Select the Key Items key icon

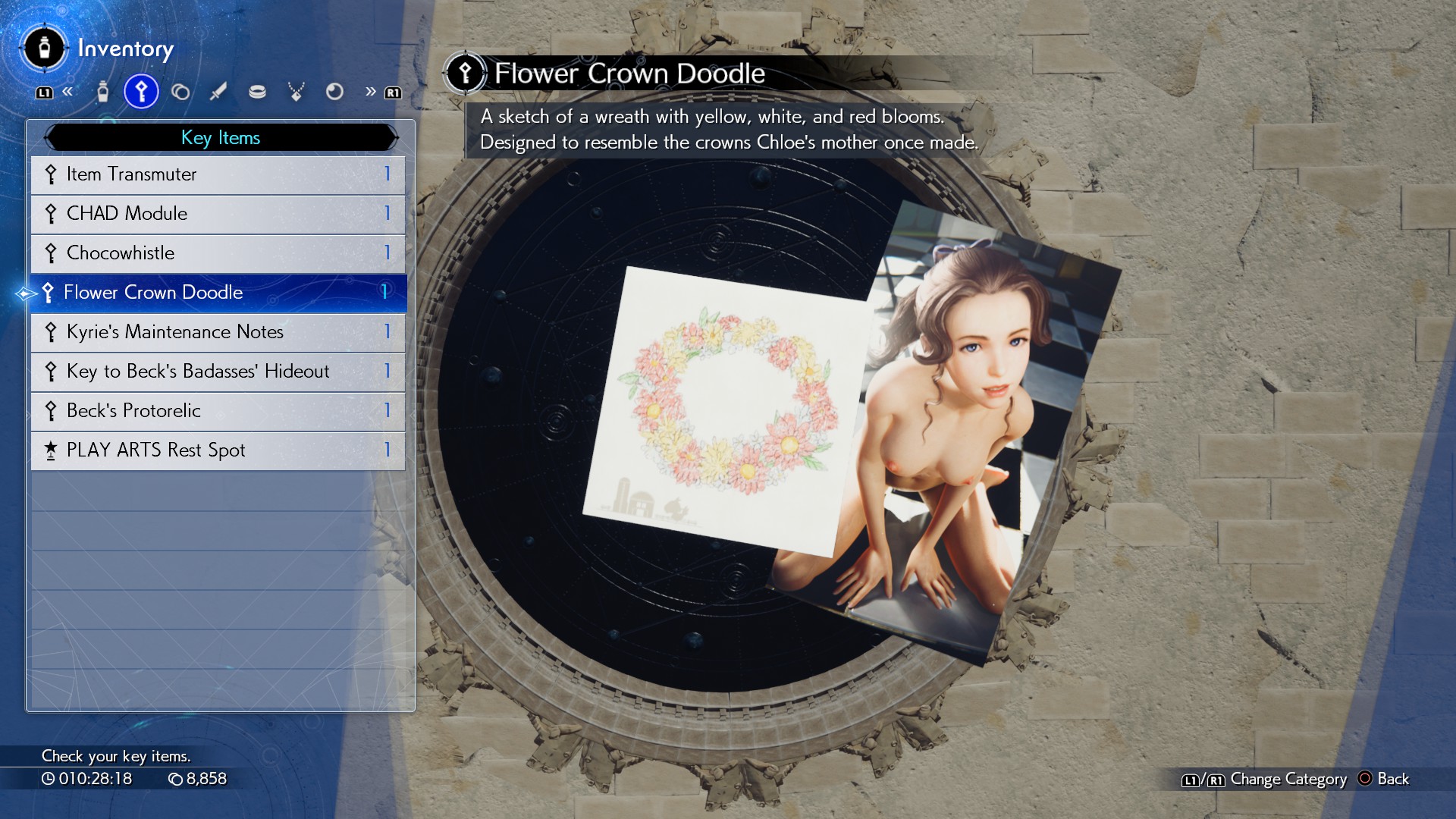[141, 93]
